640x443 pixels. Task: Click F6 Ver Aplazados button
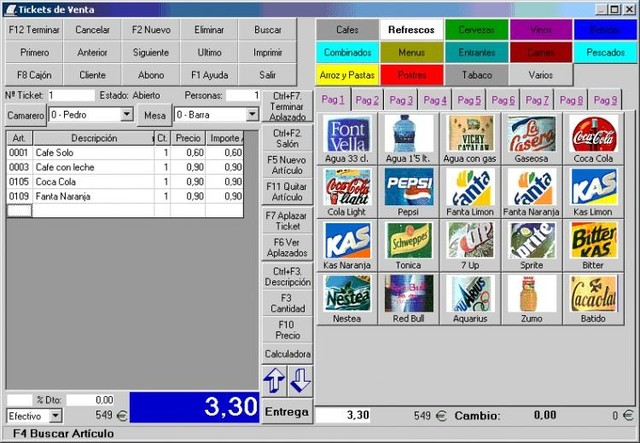[x=287, y=247]
